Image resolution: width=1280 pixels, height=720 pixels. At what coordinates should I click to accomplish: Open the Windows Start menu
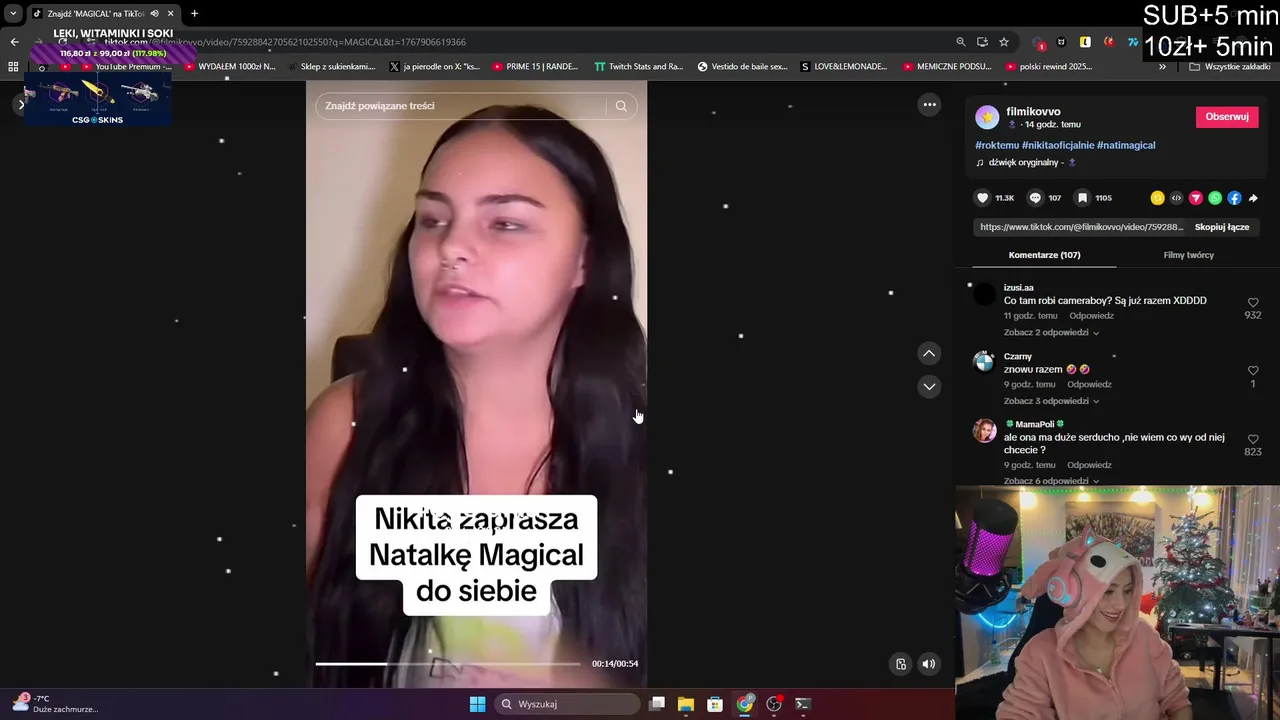[x=477, y=704]
